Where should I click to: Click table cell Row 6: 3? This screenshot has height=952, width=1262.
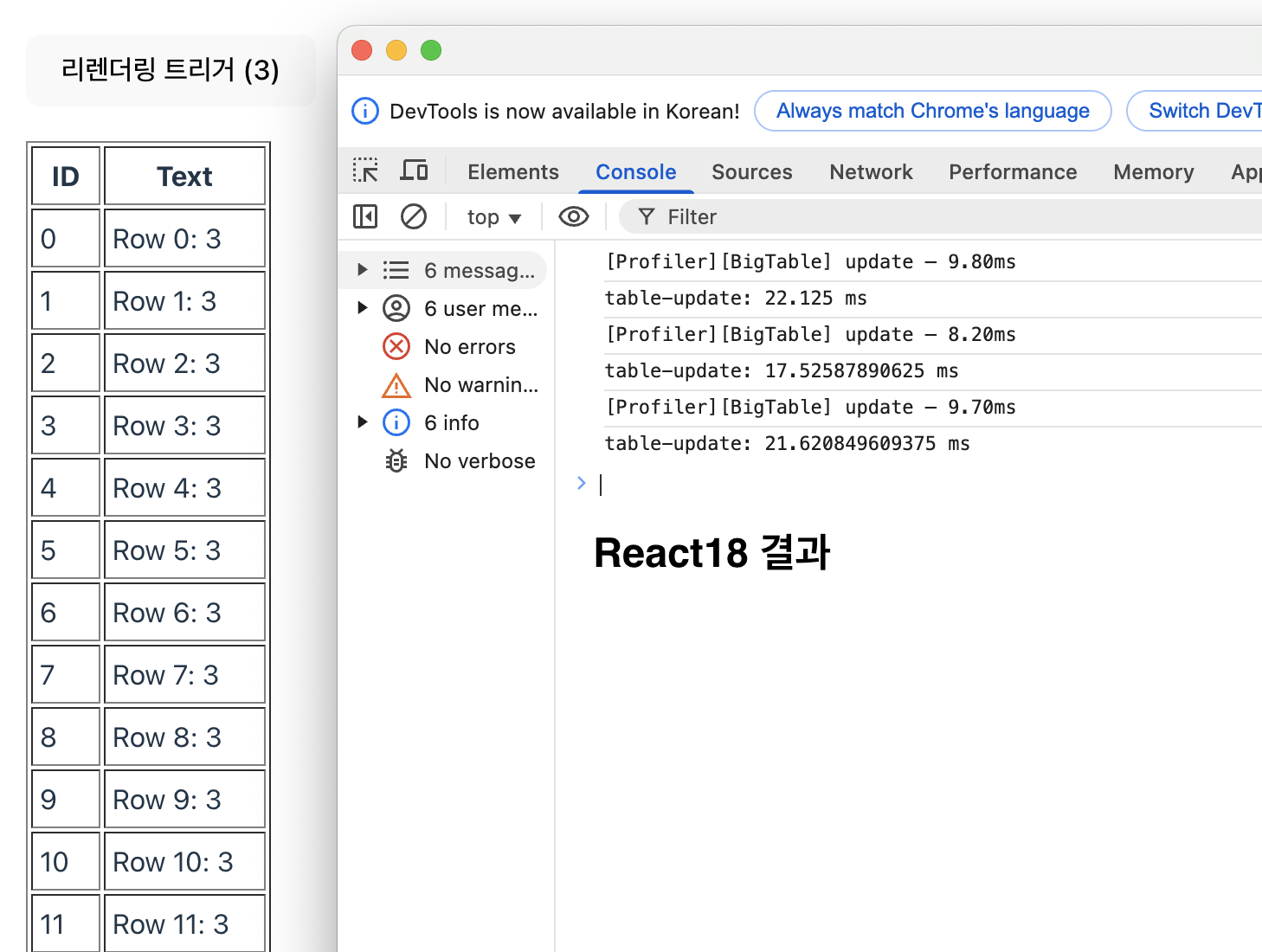[184, 612]
